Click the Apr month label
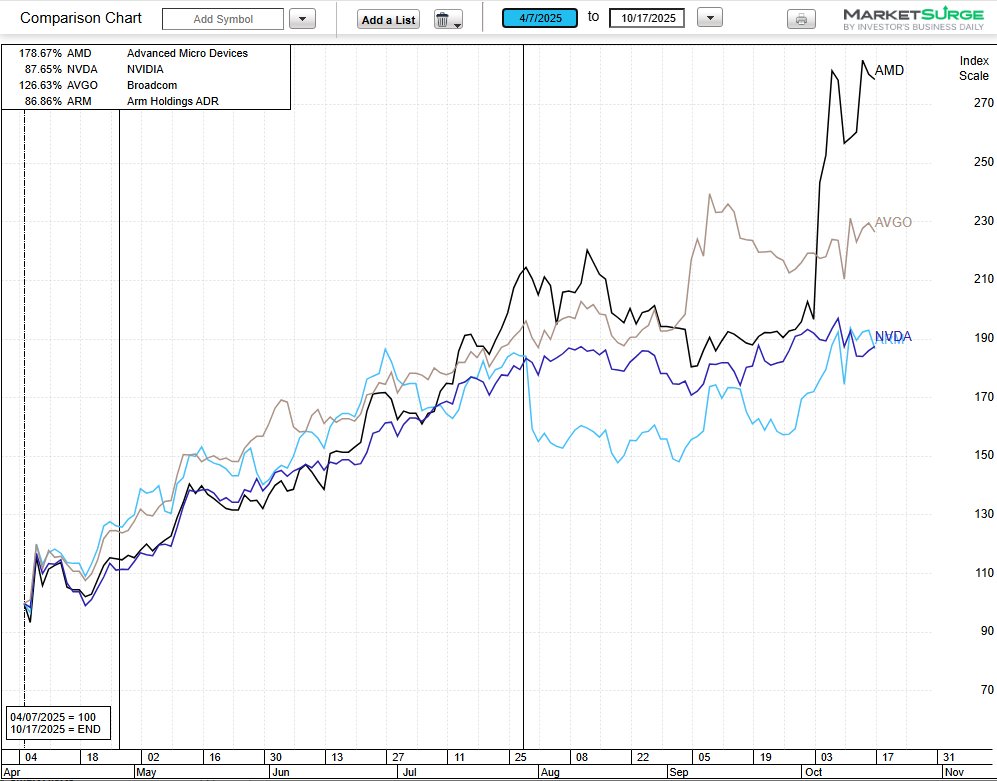 [x=12, y=772]
